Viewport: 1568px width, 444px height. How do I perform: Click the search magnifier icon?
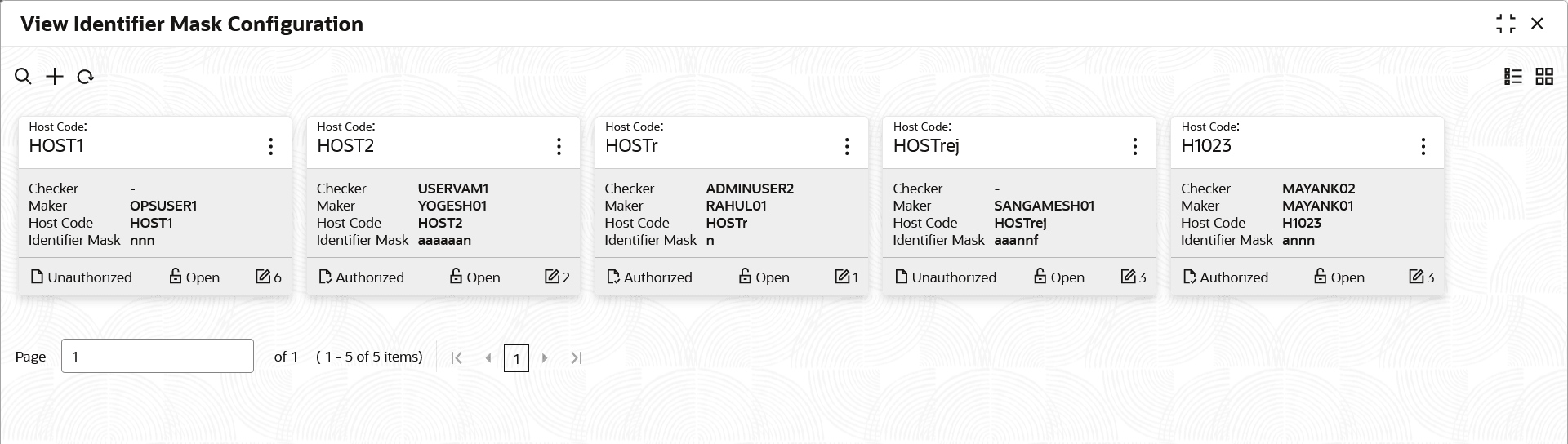pos(23,77)
